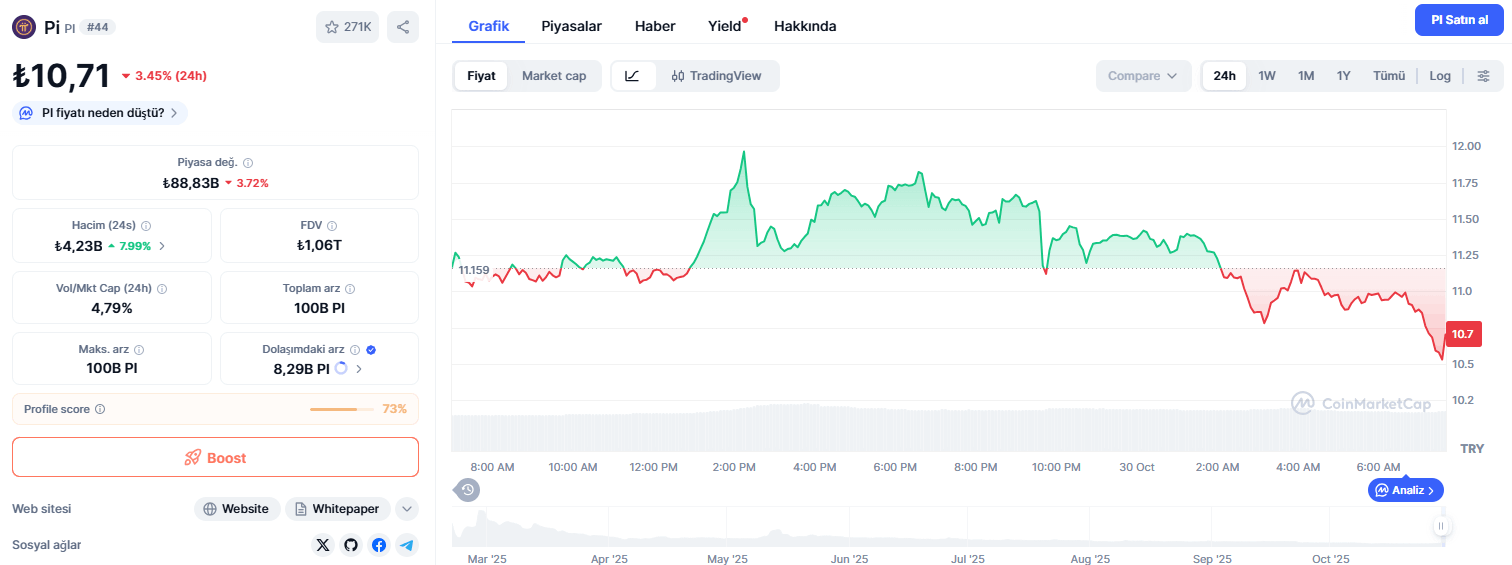Click the #44 rank badge
The image size is (1512, 565).
(98, 27)
